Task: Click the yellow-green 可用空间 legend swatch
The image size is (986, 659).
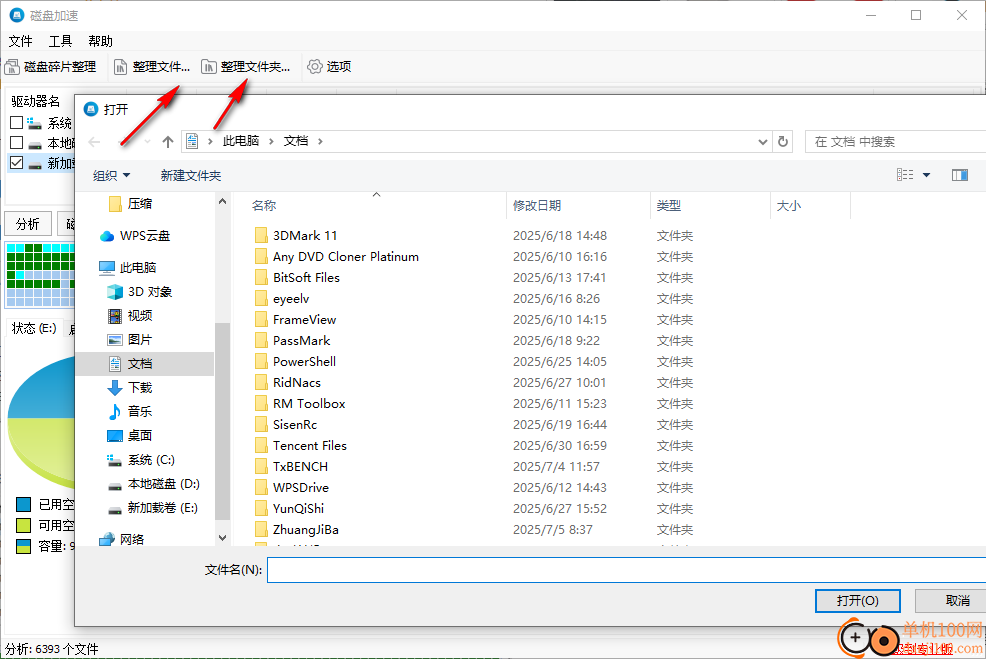Action: 23,525
